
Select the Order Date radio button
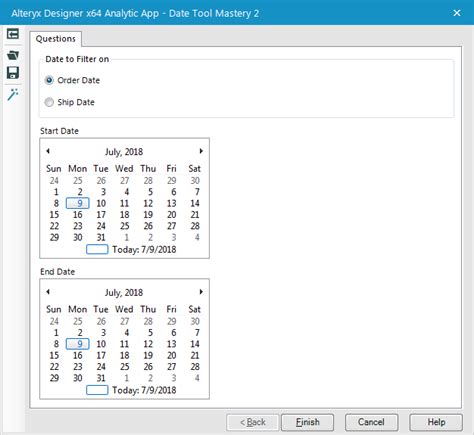coord(49,80)
